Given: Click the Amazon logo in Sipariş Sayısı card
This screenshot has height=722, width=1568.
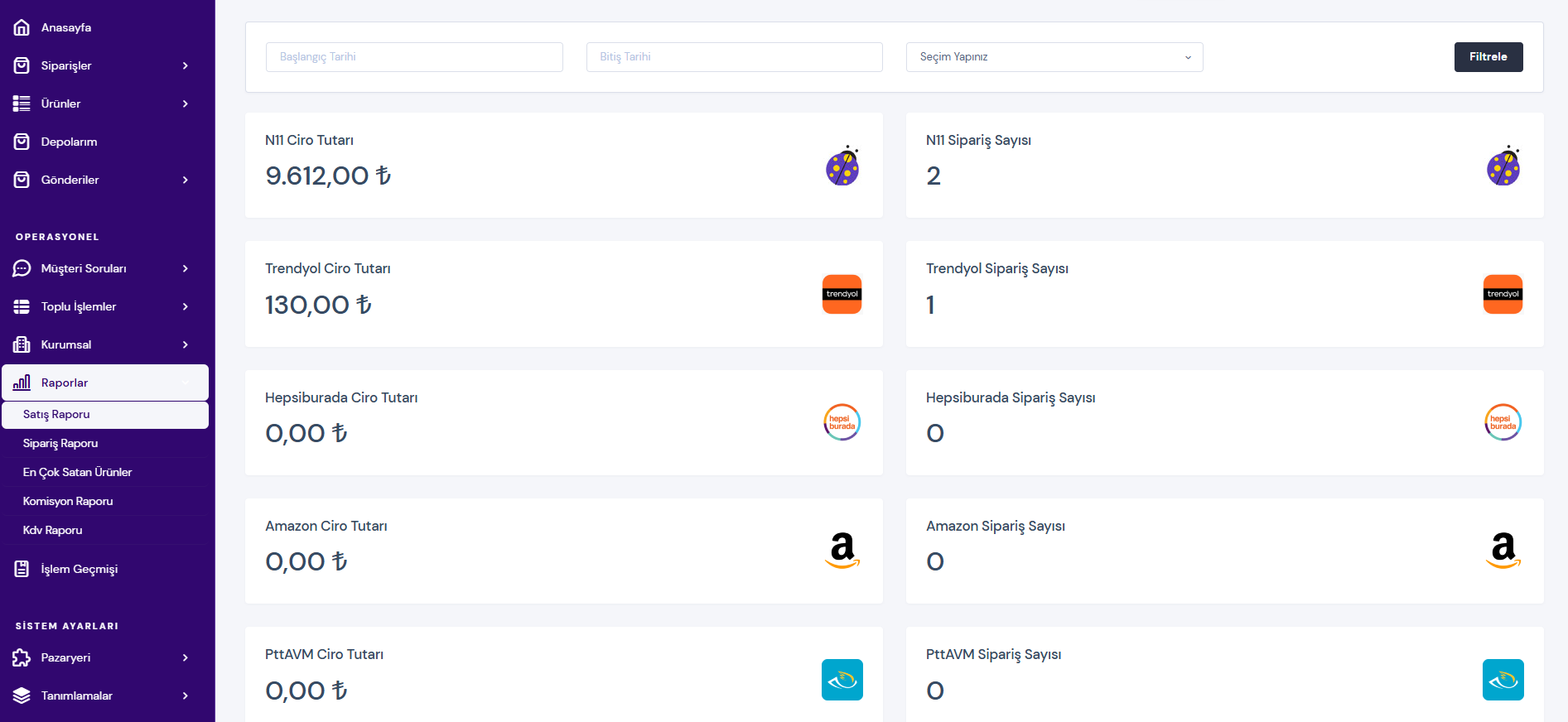Looking at the screenshot, I should coord(1503,551).
